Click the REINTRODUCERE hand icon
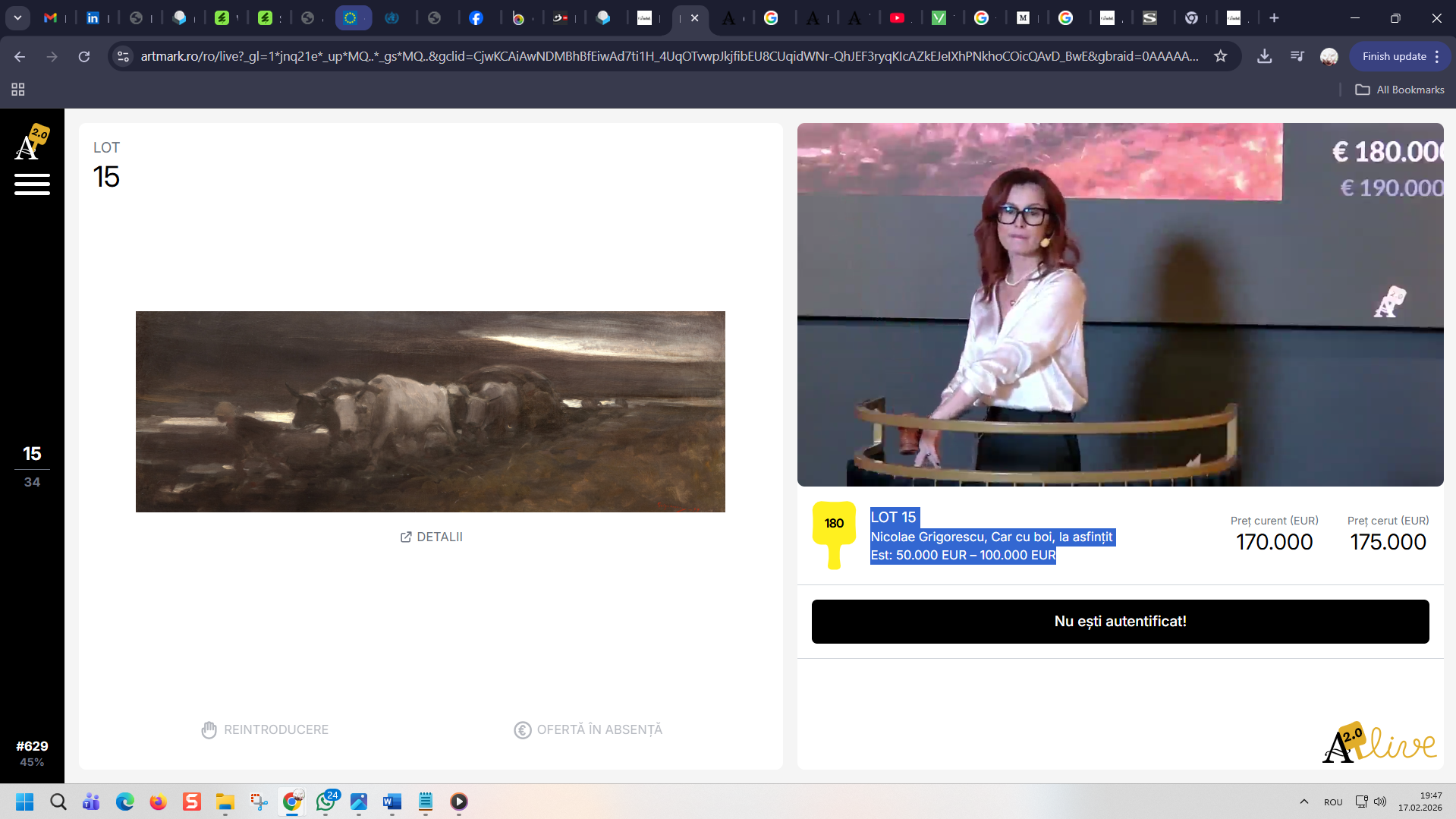 pos(209,729)
